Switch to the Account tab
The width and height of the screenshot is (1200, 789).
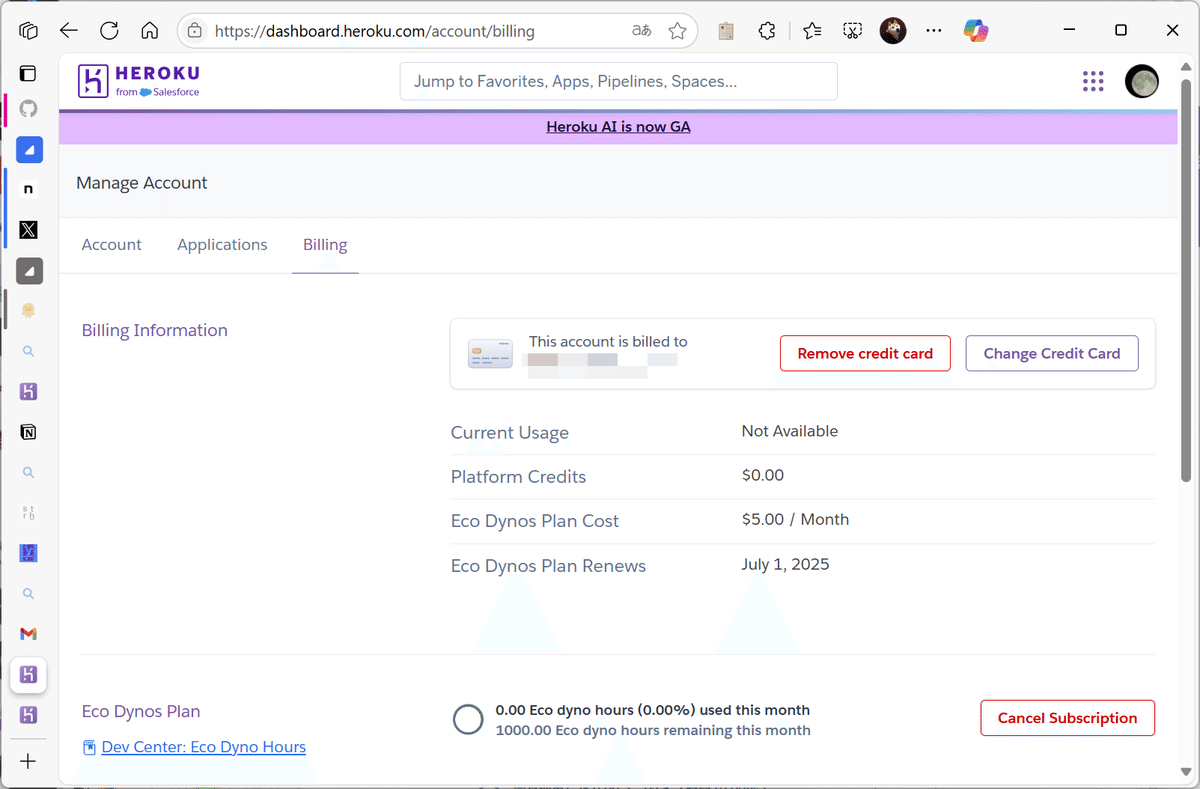[112, 245]
